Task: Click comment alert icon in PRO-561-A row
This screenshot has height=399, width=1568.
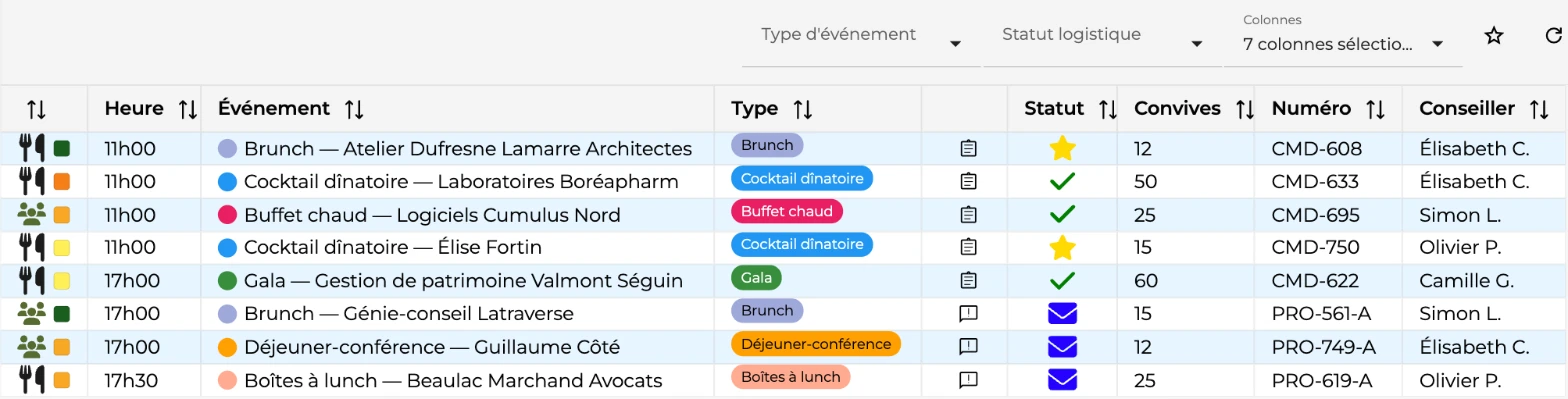Action: coord(967,314)
